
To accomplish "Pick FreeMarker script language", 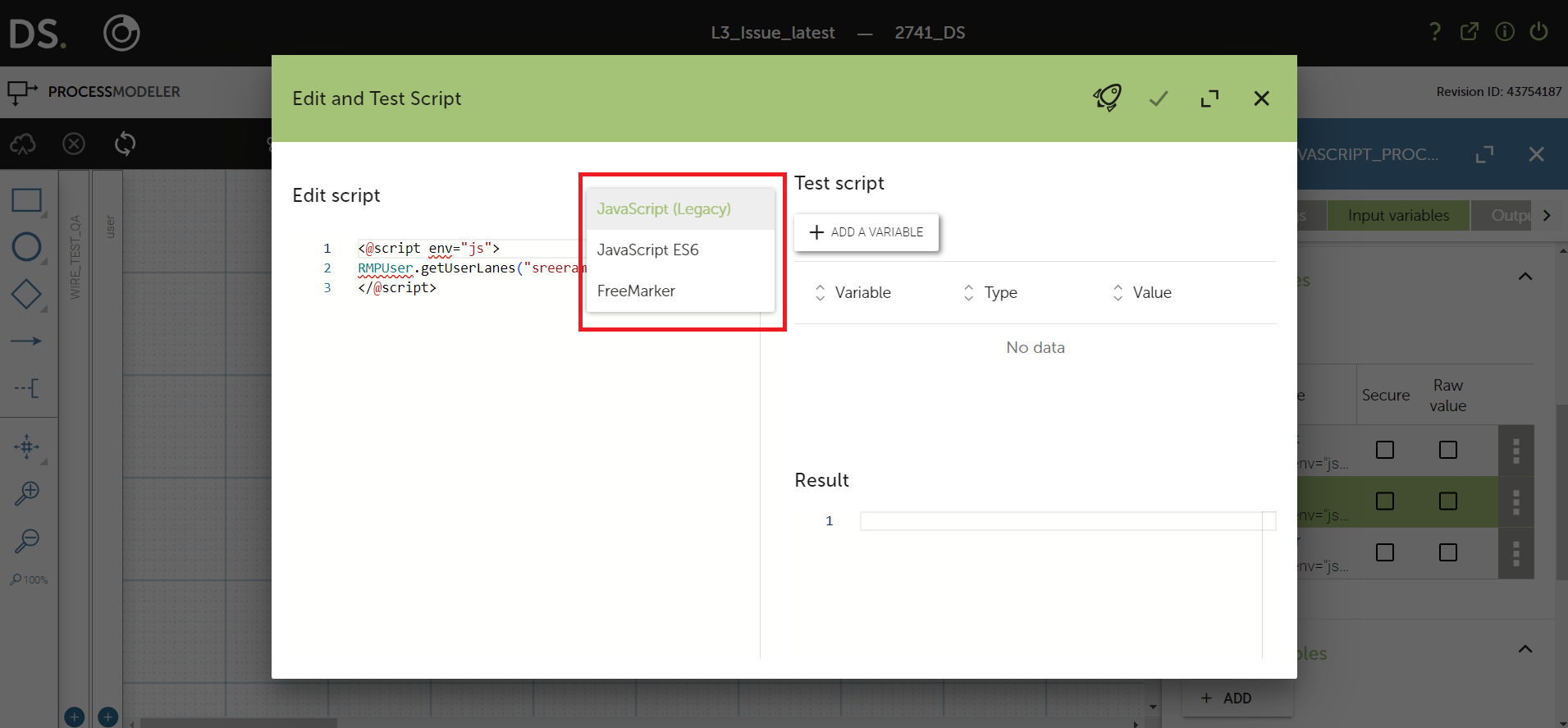I will click(680, 291).
